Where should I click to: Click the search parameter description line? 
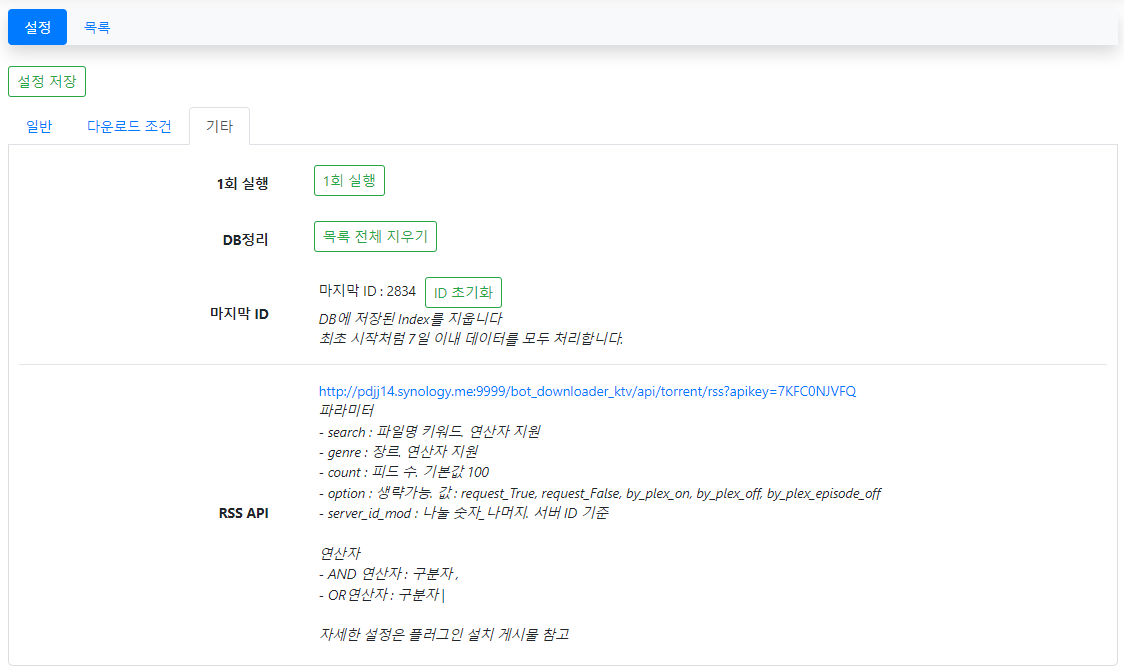coord(430,432)
